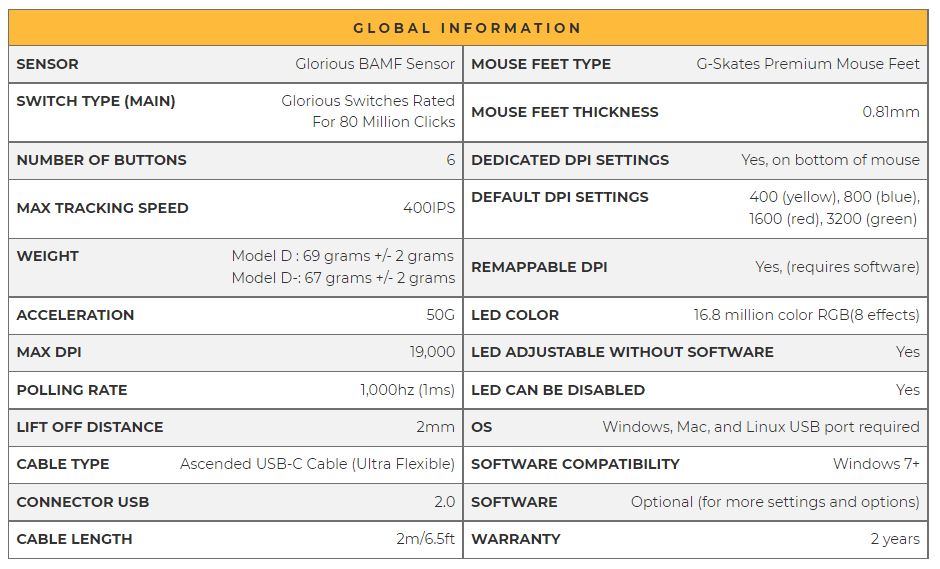Select the MAX TRACKING SPEED label
Viewport: 940px width, 569px height.
103,208
